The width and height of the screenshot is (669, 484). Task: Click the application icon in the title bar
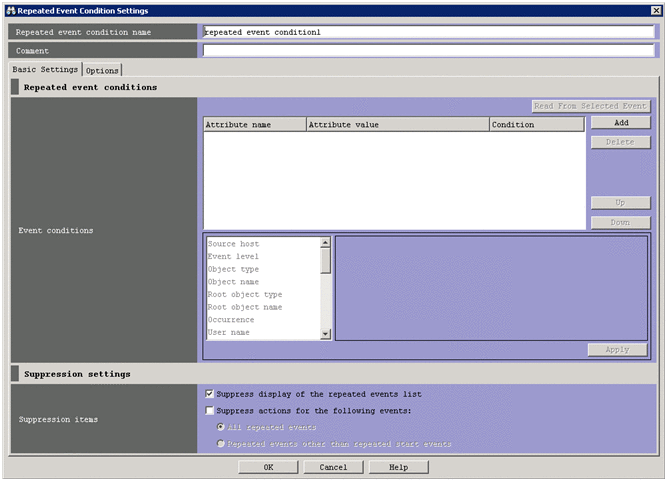coord(10,10)
